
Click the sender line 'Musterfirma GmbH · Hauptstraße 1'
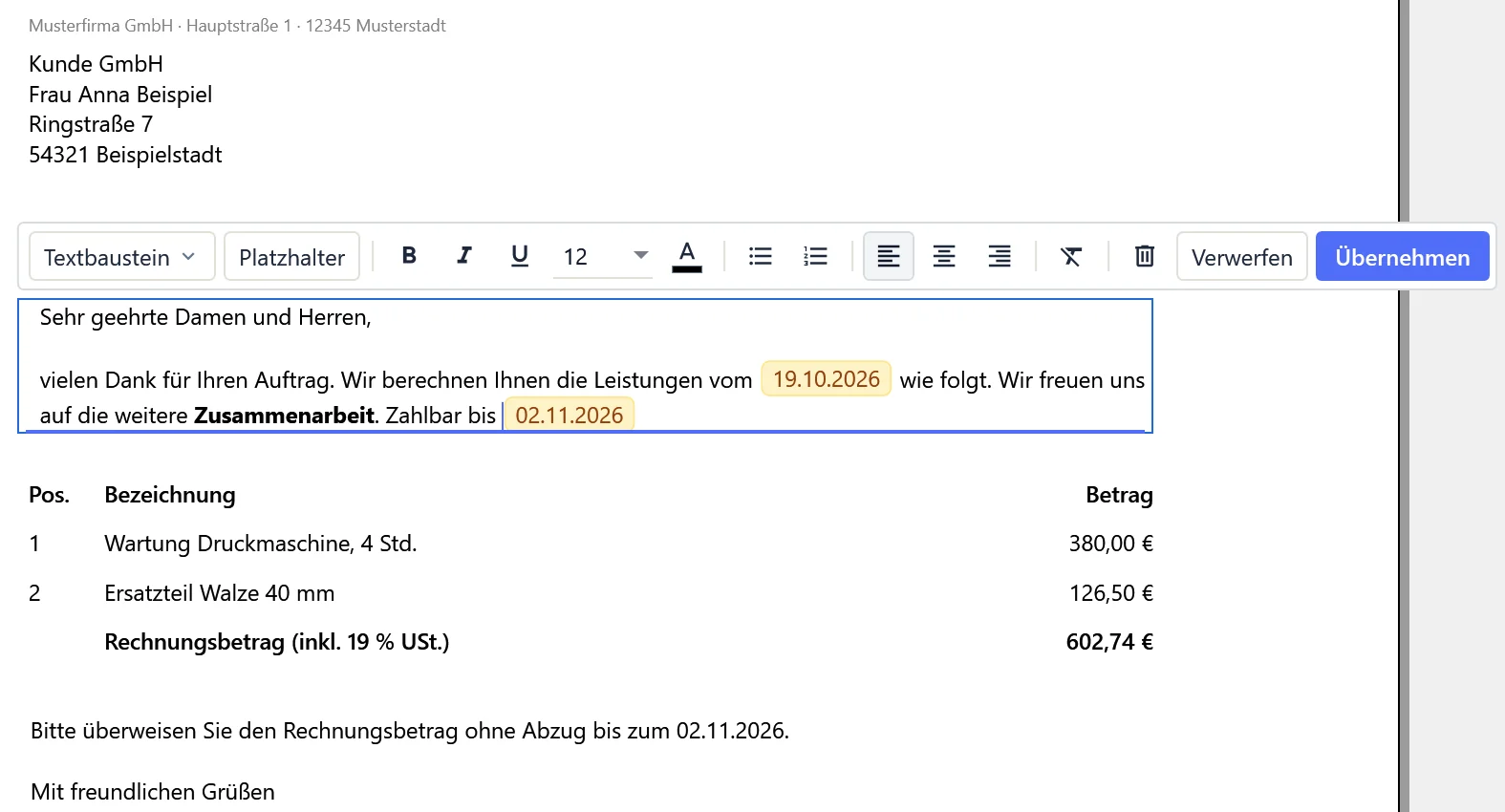(x=160, y=26)
